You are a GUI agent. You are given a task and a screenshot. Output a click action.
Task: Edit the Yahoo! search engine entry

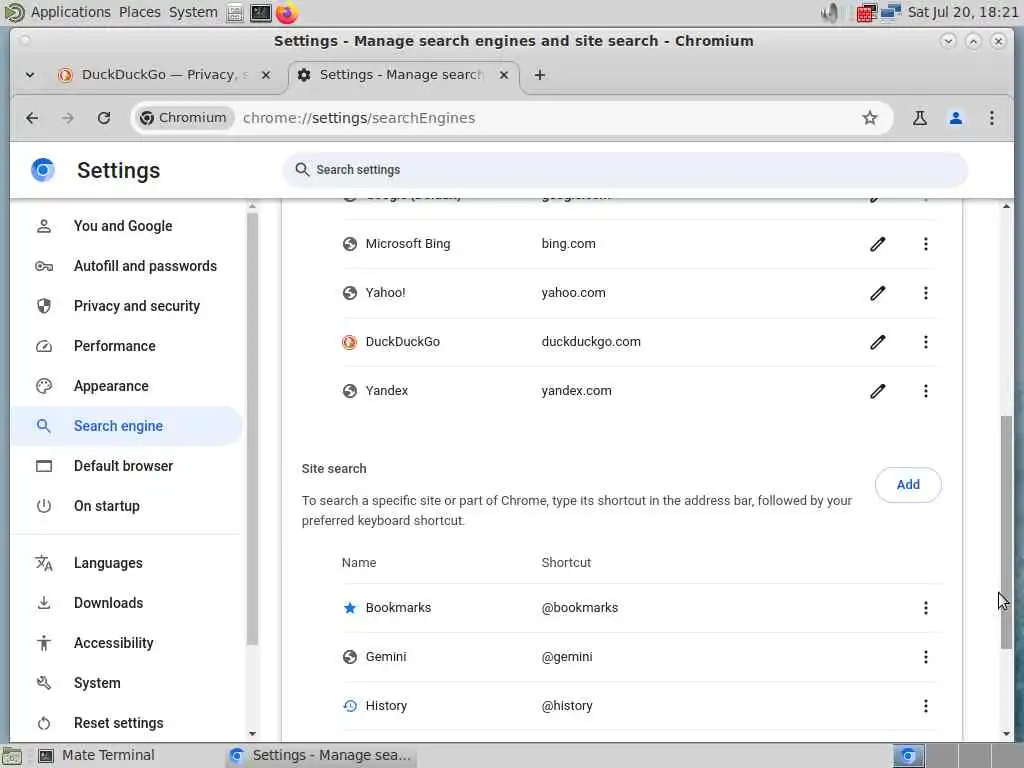coord(877,293)
